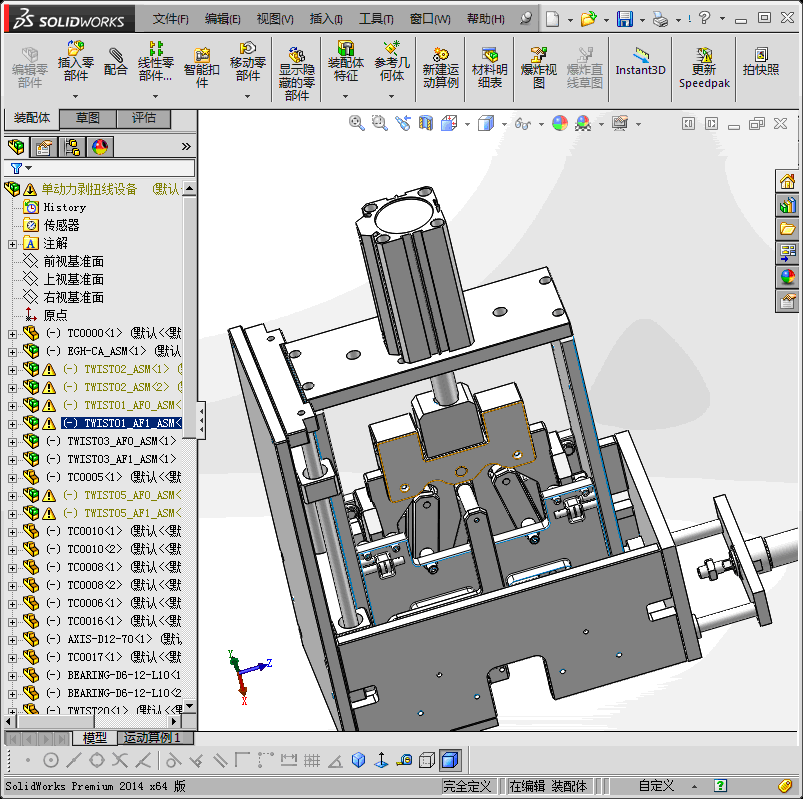Expand TC0005<1> tree node
803x799 pixels.
pos(12,478)
